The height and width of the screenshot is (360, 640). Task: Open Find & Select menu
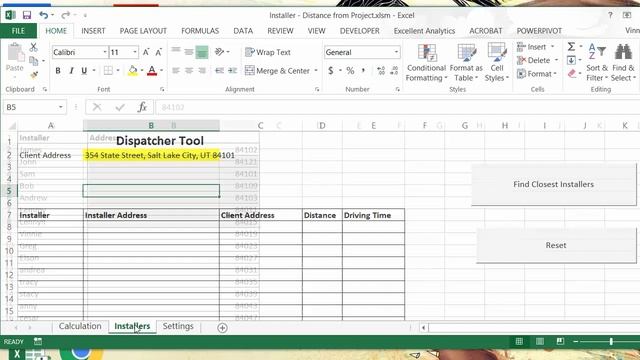point(623,62)
